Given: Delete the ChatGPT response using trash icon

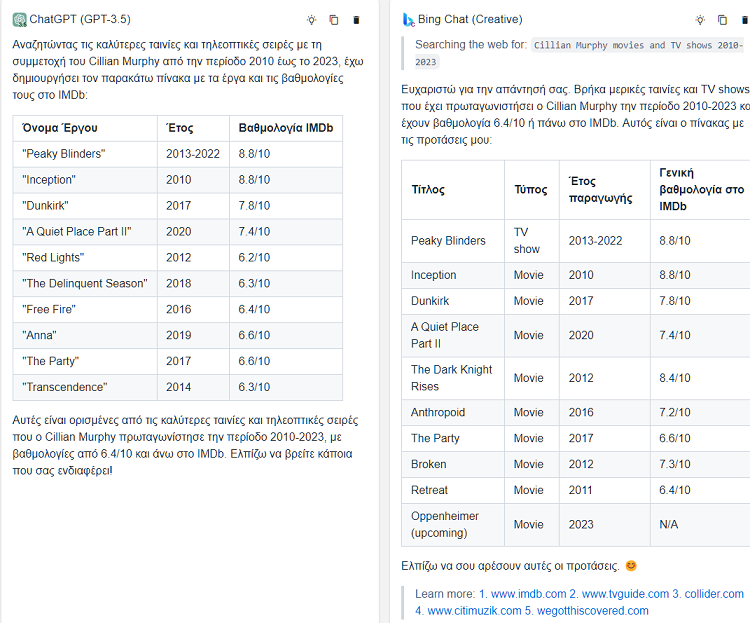Looking at the screenshot, I should [356, 20].
